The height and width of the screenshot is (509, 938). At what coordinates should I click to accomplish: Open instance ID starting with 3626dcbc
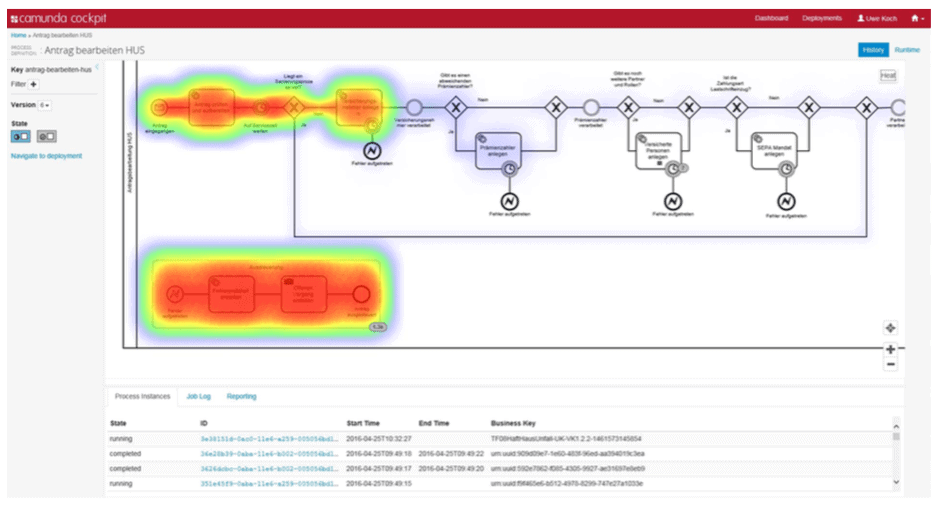tap(269, 469)
